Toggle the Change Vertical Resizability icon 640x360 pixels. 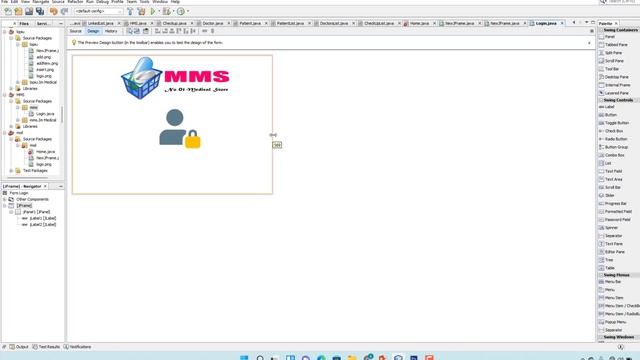point(212,31)
